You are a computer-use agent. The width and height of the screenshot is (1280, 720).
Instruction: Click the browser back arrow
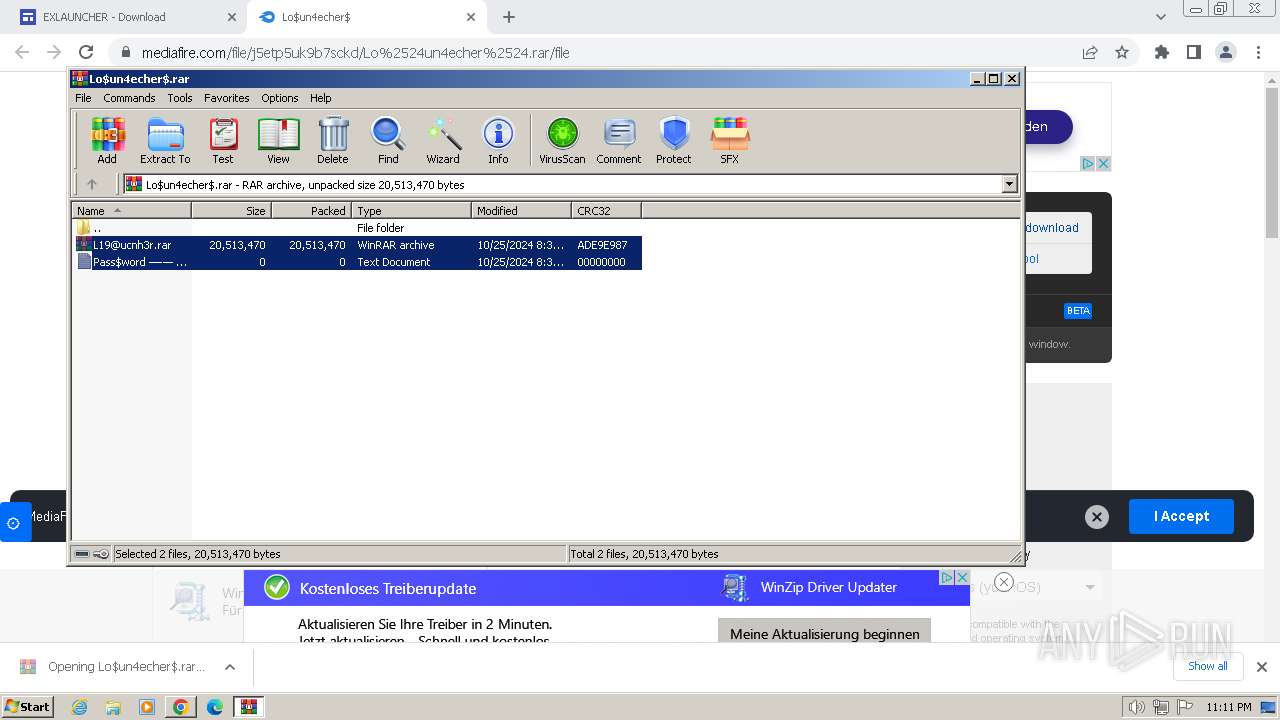click(x=22, y=52)
